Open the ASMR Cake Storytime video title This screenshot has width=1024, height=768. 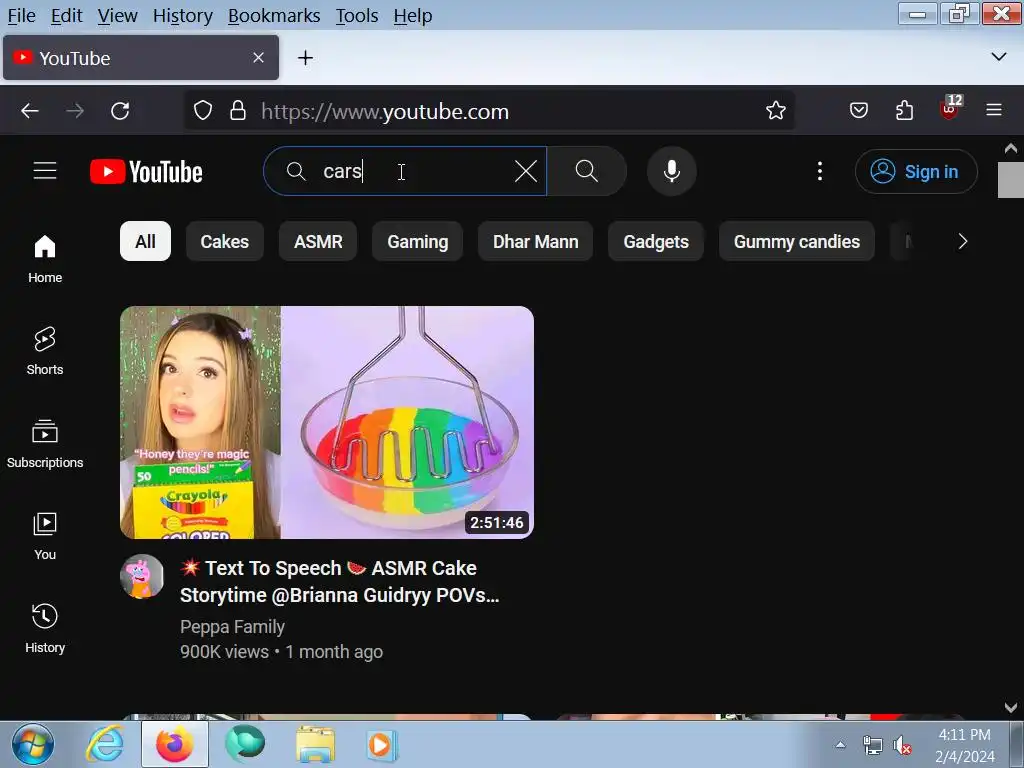click(x=340, y=581)
